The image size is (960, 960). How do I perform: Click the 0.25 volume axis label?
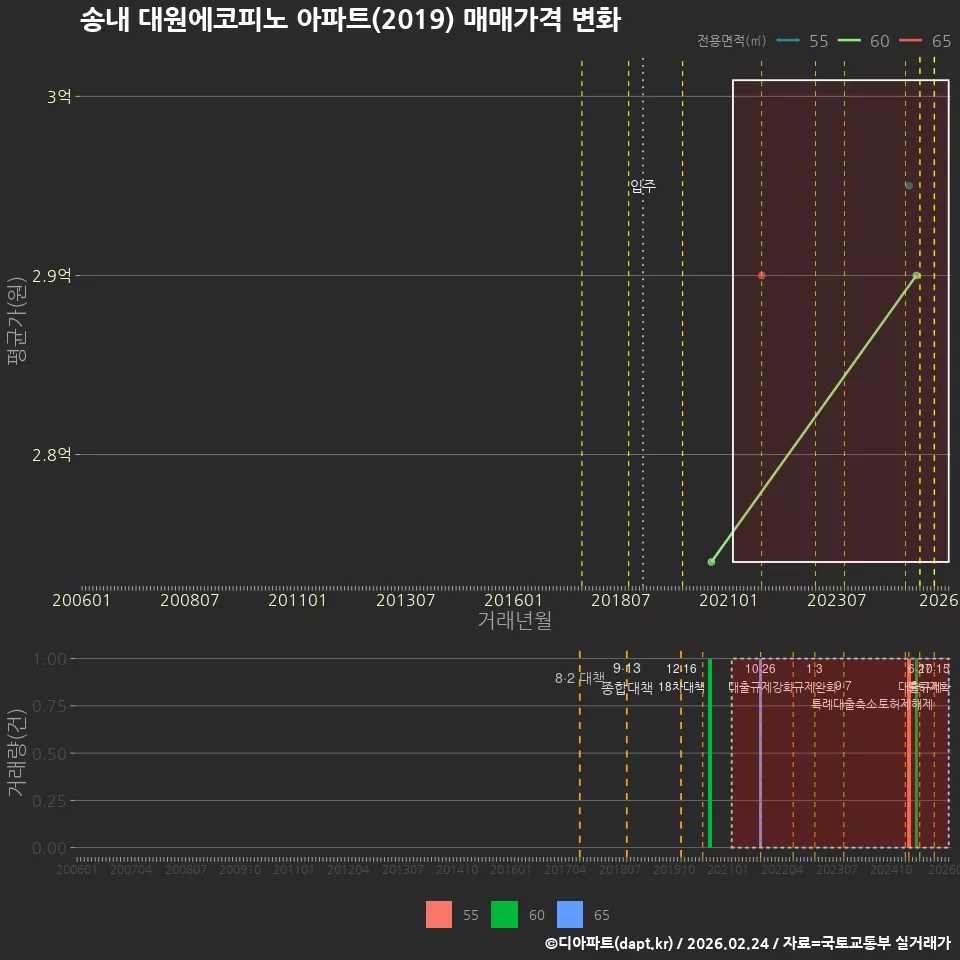pos(50,801)
